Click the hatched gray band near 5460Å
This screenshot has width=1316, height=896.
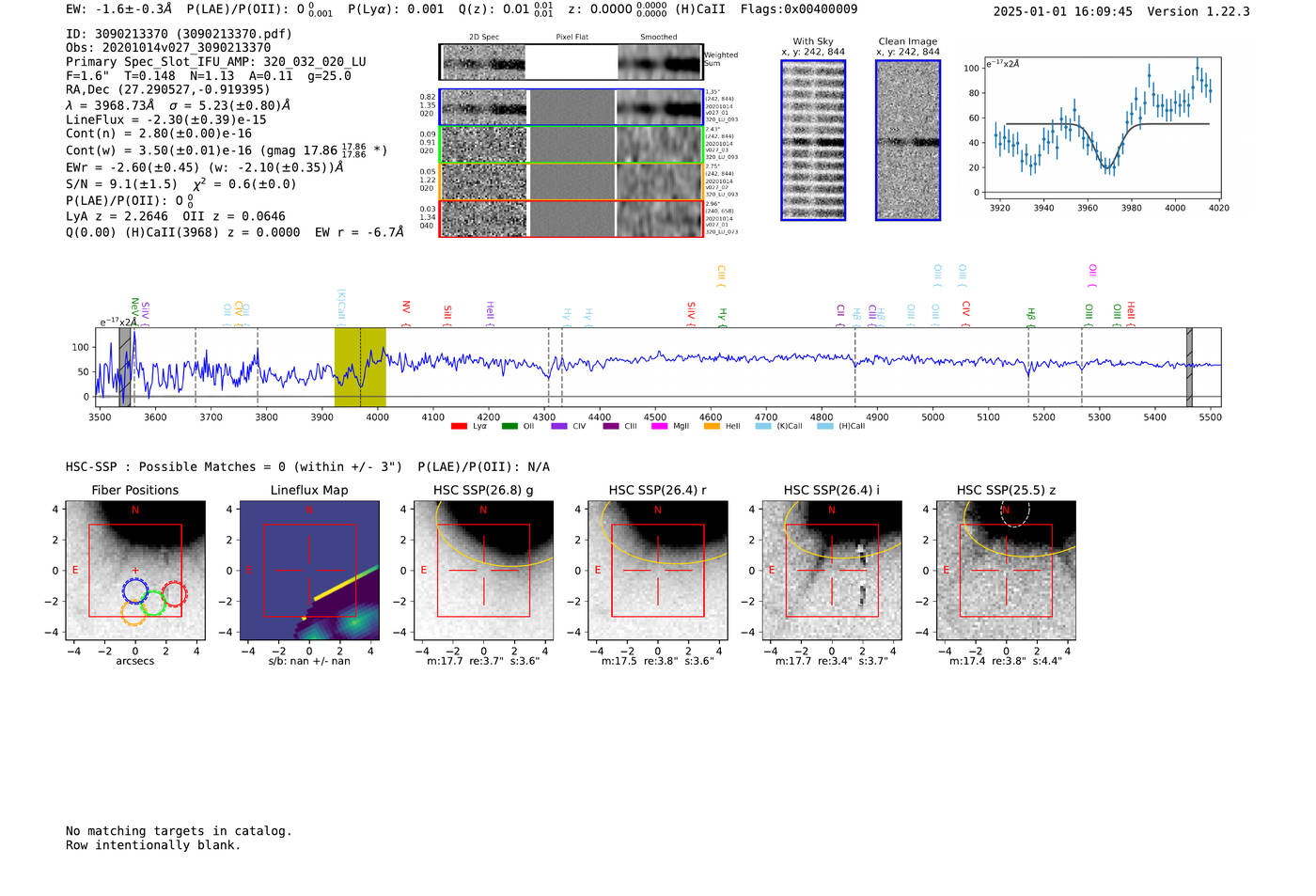[1189, 367]
